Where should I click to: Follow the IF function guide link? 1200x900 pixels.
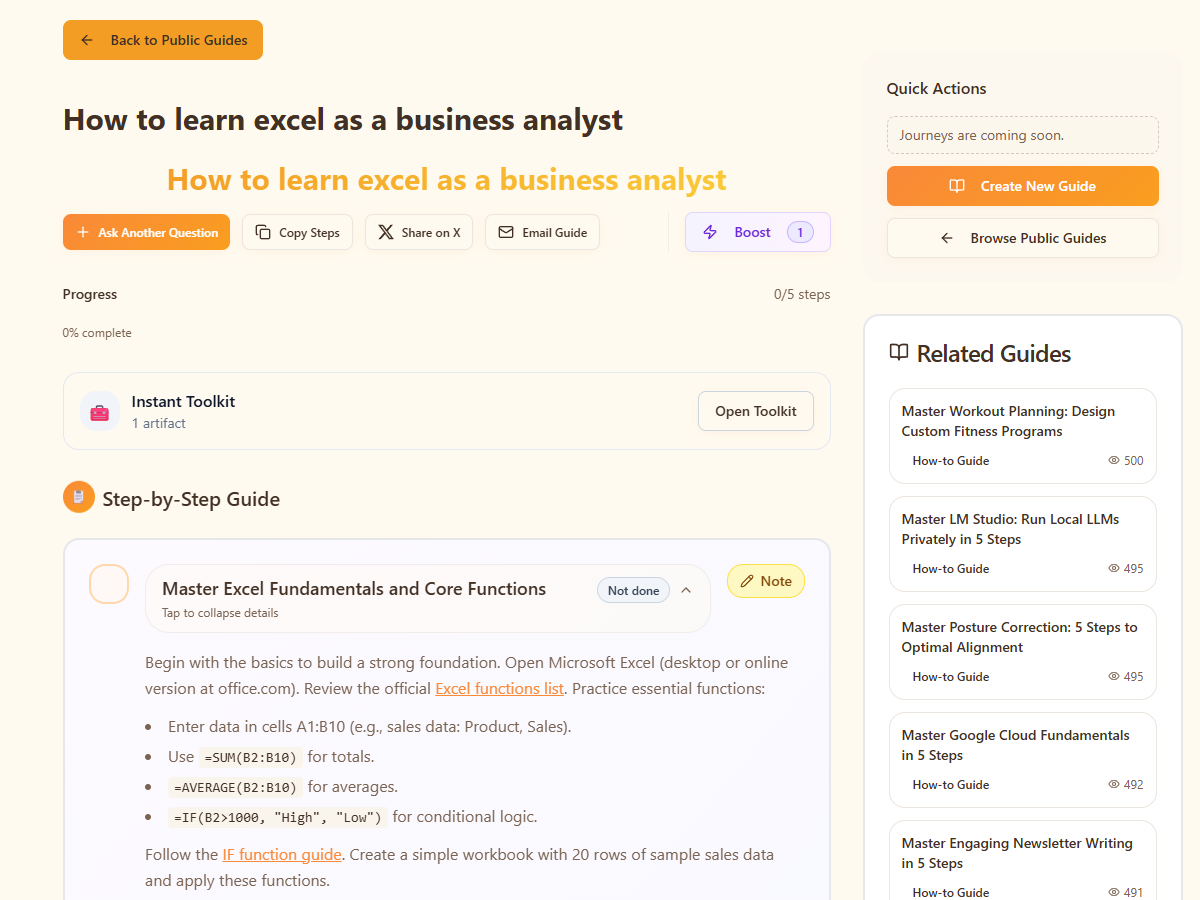pyautogui.click(x=282, y=855)
